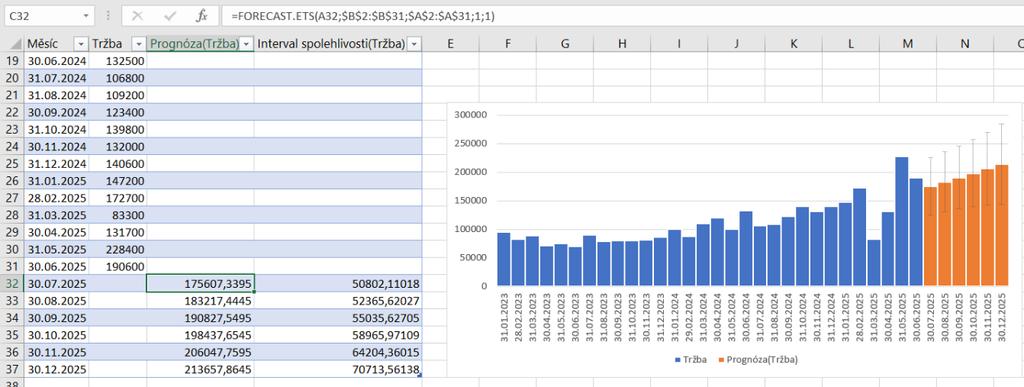Open the Insert Function fx dialog
This screenshot has height=387, width=1024.
[x=202, y=16]
